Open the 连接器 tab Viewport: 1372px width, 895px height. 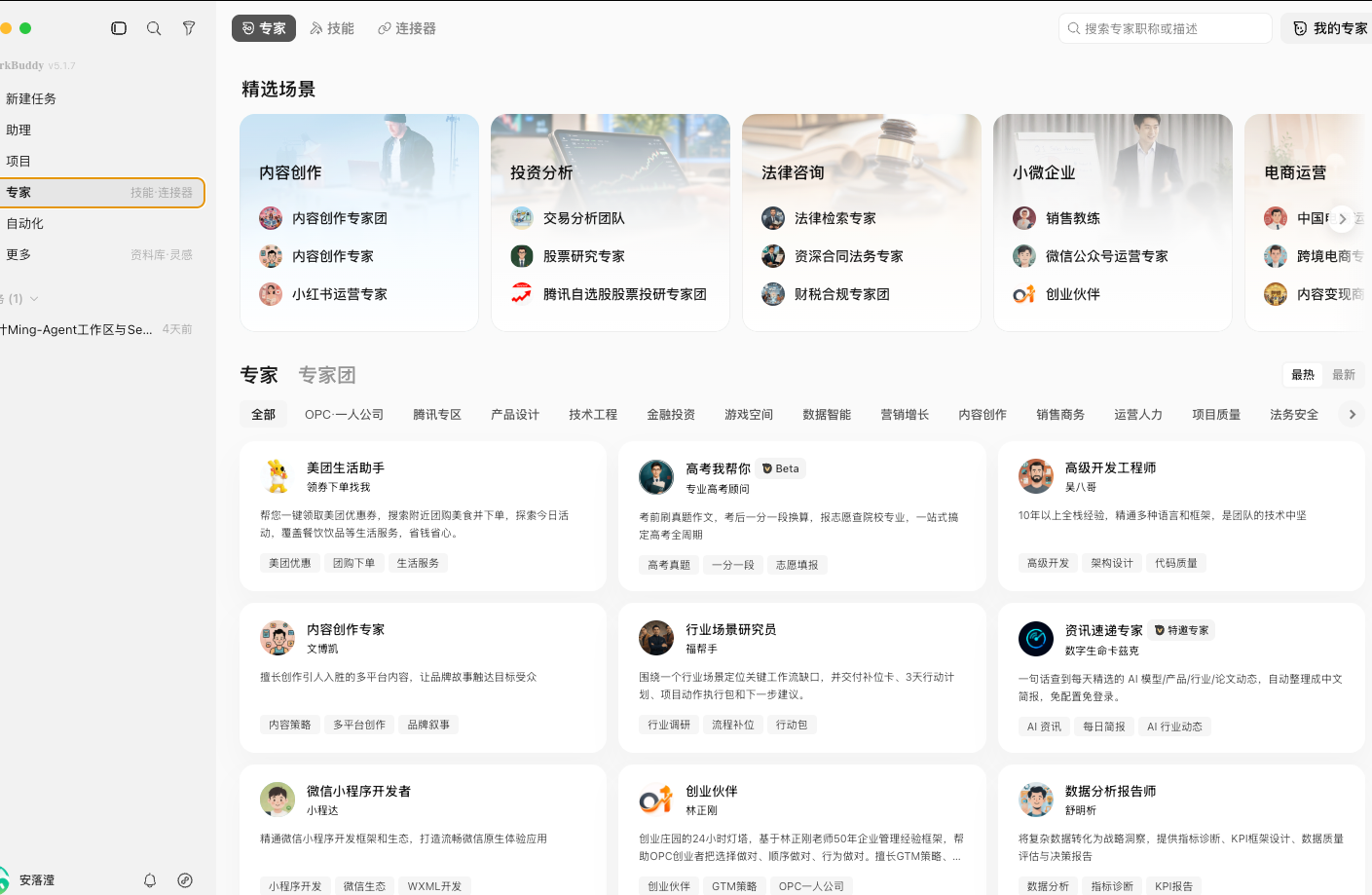pyautogui.click(x=407, y=28)
